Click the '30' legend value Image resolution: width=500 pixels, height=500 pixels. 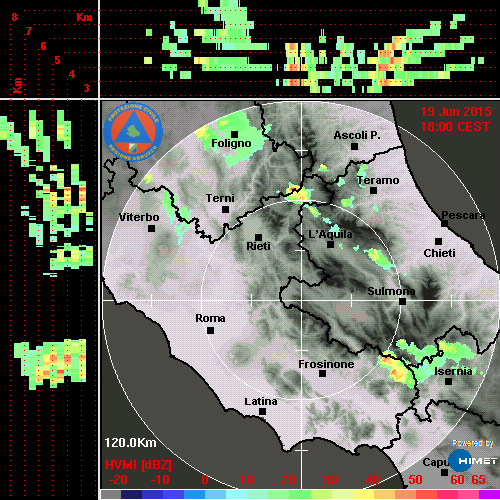click(331, 480)
